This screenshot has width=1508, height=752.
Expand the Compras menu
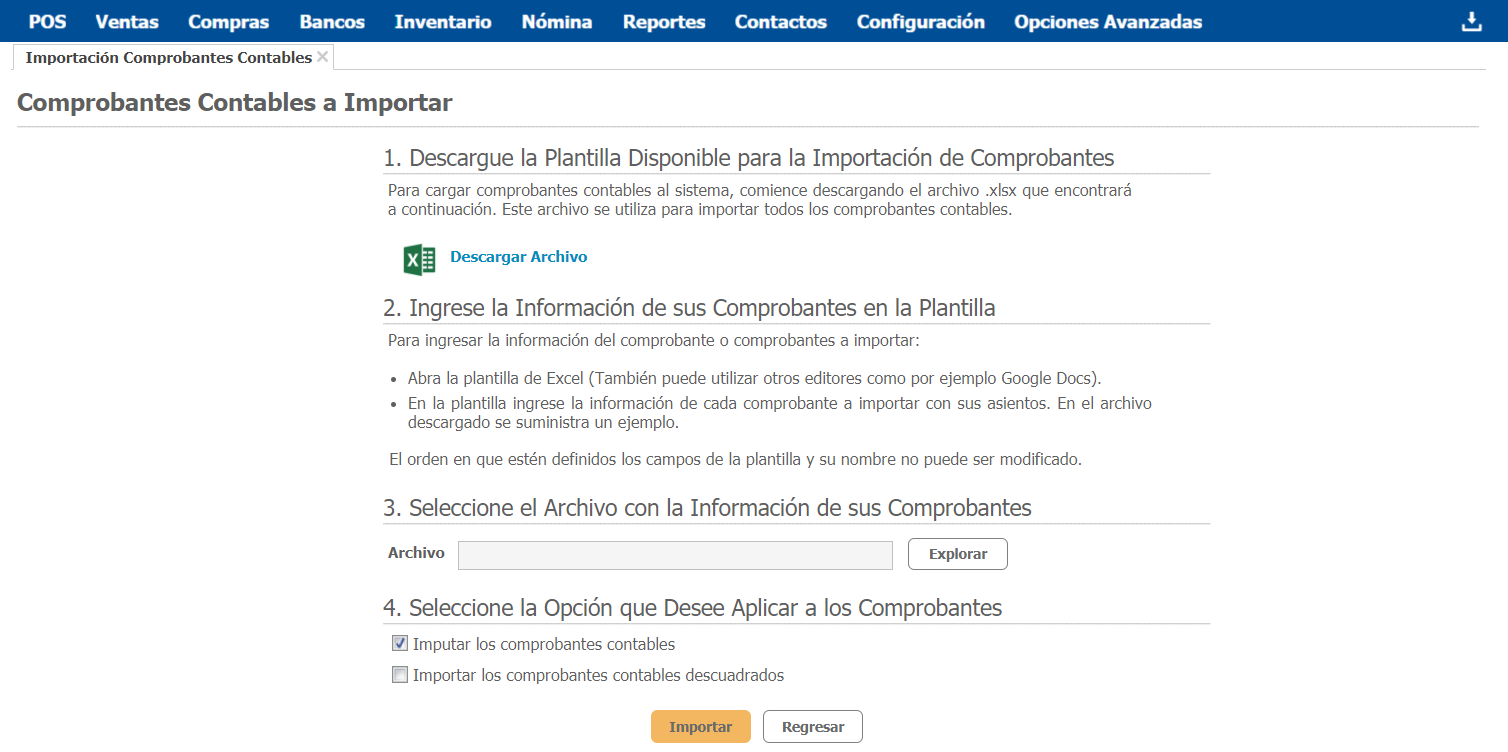tap(228, 22)
